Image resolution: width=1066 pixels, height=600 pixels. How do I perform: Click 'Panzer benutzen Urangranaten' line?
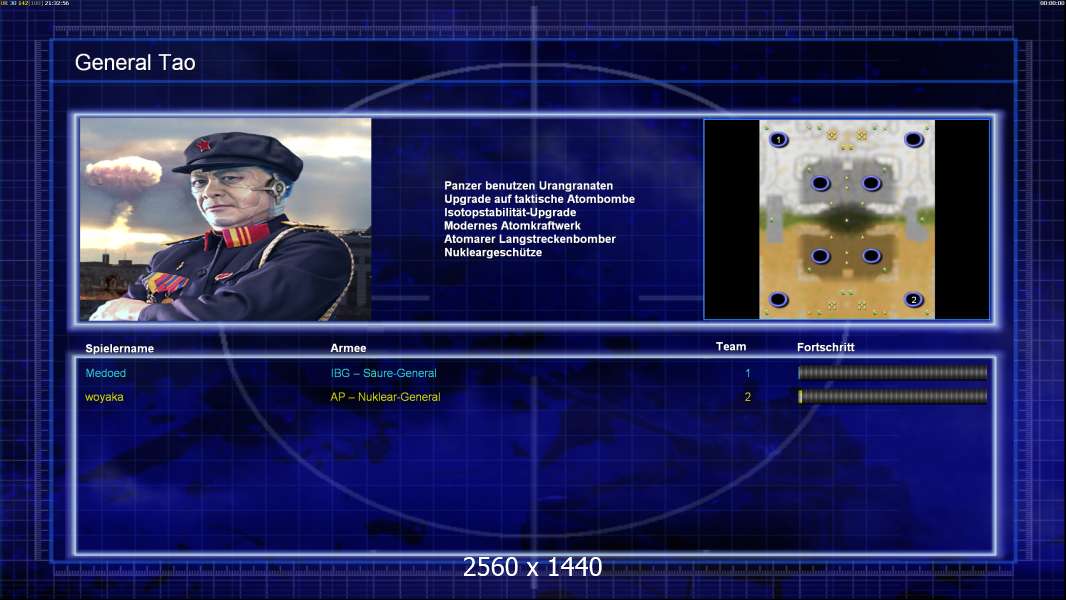click(x=528, y=186)
